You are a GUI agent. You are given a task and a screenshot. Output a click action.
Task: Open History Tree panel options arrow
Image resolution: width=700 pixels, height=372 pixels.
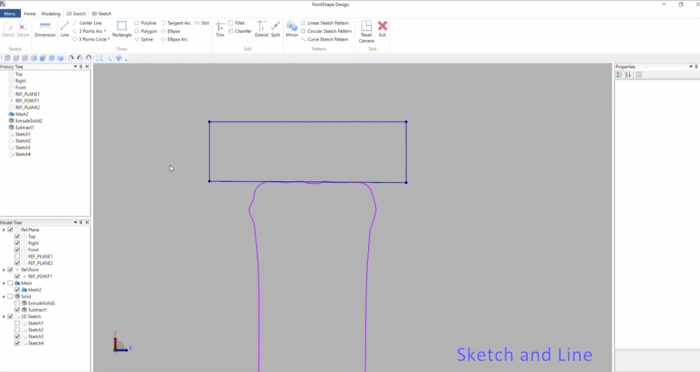(75, 67)
